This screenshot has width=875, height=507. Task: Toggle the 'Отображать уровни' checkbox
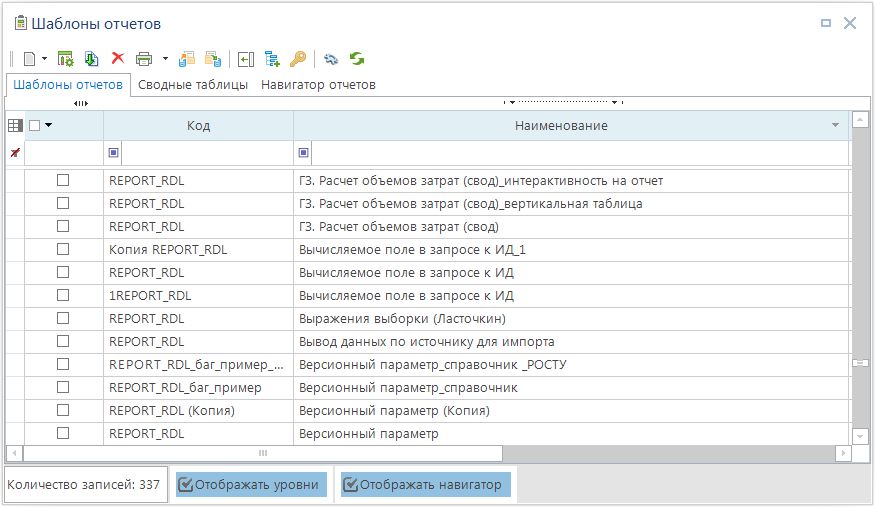pyautogui.click(x=185, y=485)
